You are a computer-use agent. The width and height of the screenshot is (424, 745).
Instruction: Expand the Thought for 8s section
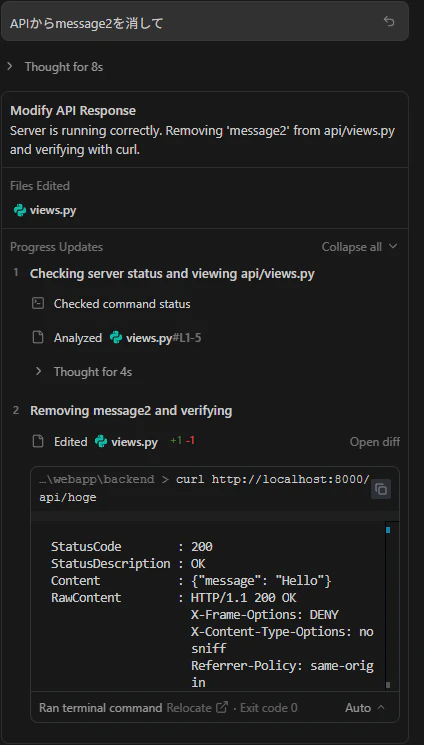55,67
